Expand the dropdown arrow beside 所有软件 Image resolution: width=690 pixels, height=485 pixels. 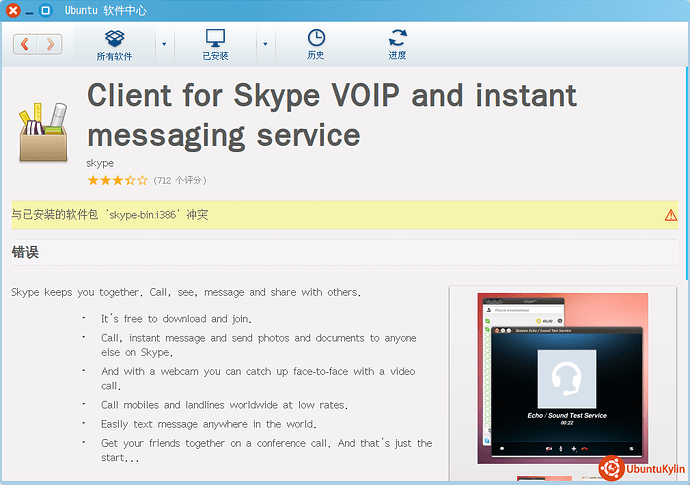coord(164,44)
